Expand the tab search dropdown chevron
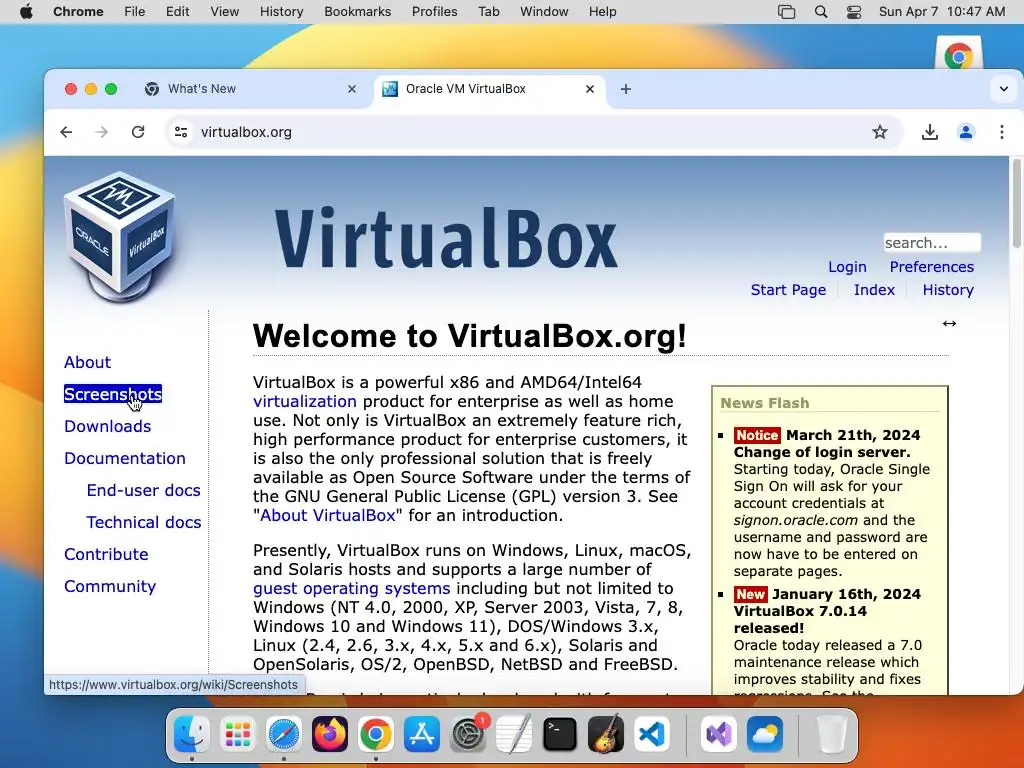 pyautogui.click(x=1004, y=89)
